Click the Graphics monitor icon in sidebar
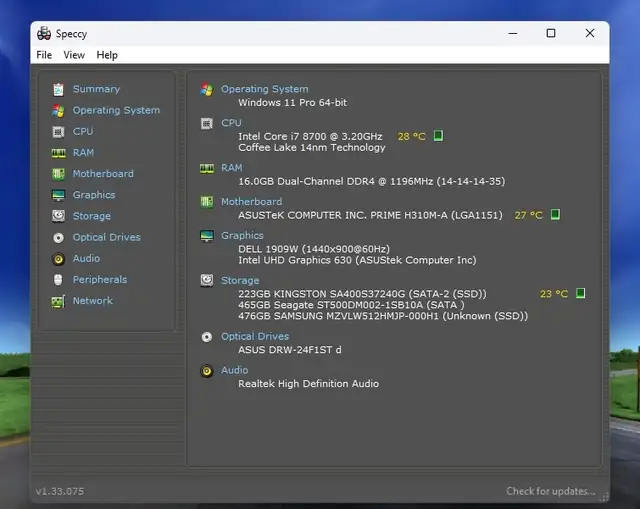This screenshot has height=509, width=640. point(58,195)
